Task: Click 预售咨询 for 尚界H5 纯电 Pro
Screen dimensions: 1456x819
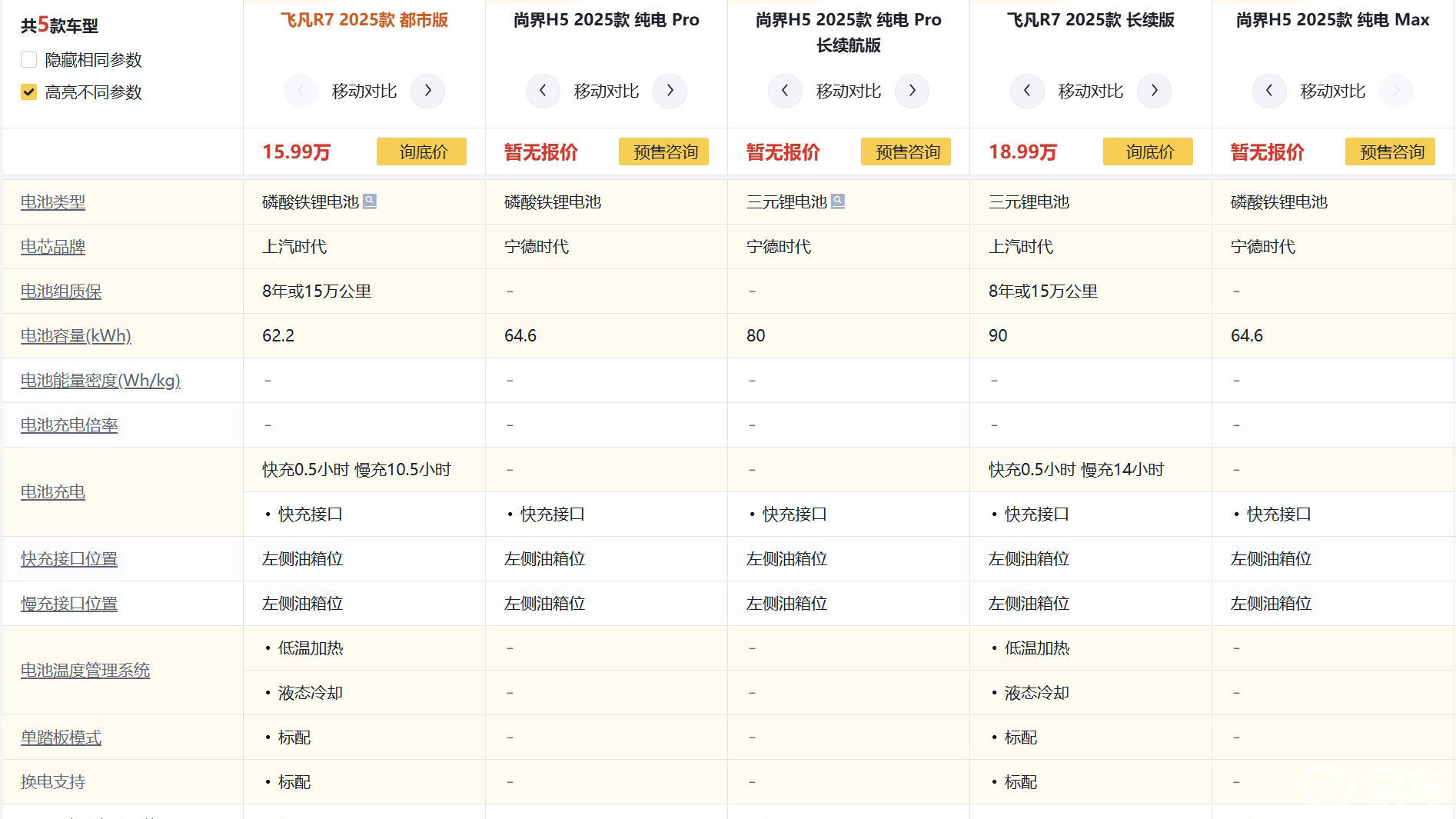Action: pyautogui.click(x=663, y=151)
